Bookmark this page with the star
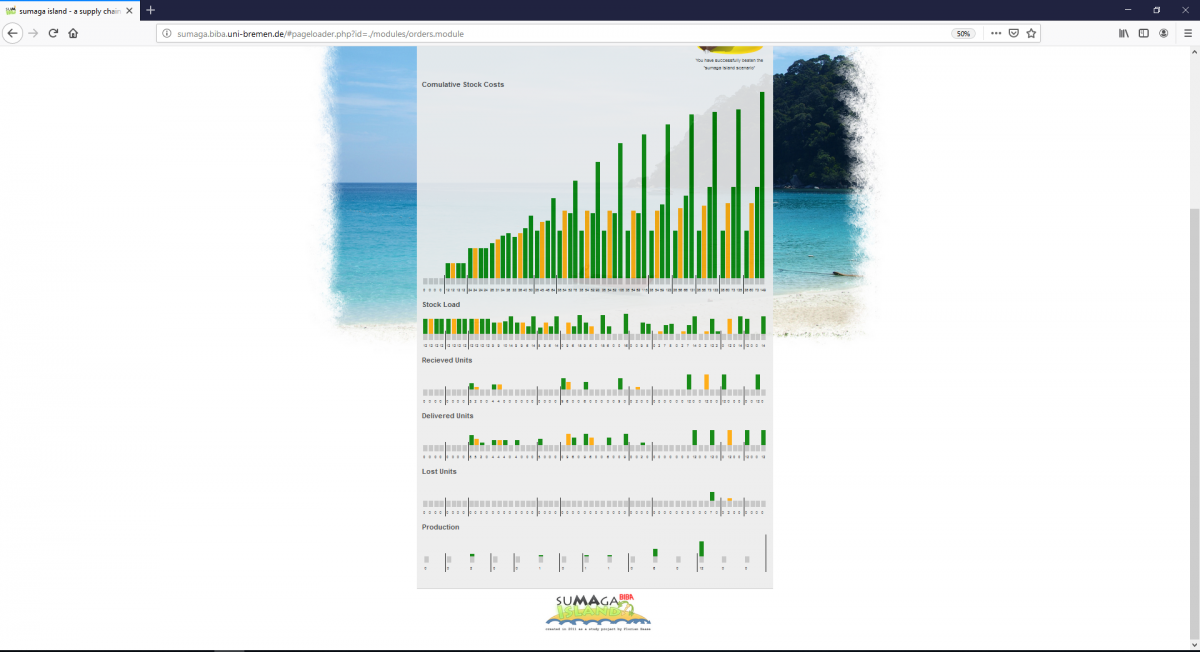 1031,33
